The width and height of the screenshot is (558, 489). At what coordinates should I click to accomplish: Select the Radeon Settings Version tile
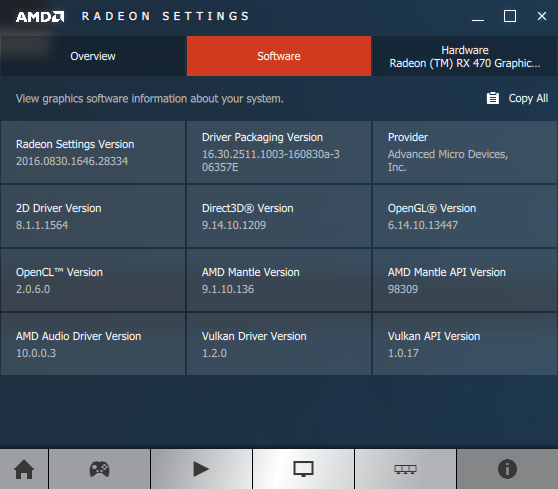(x=93, y=152)
